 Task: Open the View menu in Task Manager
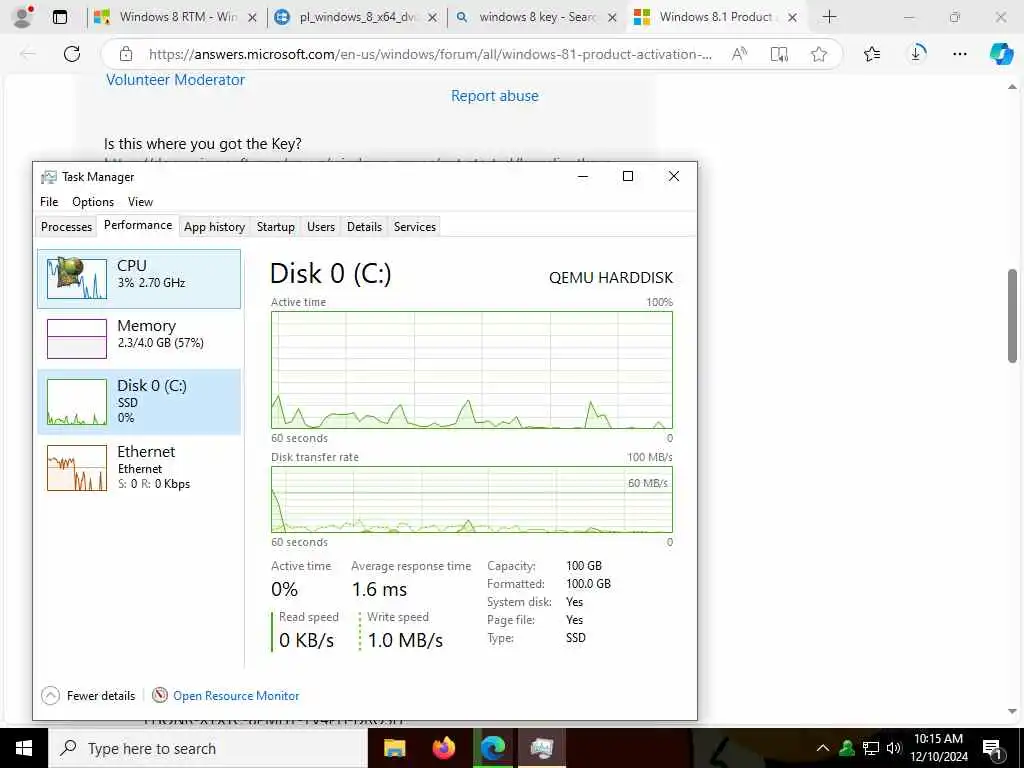(140, 202)
